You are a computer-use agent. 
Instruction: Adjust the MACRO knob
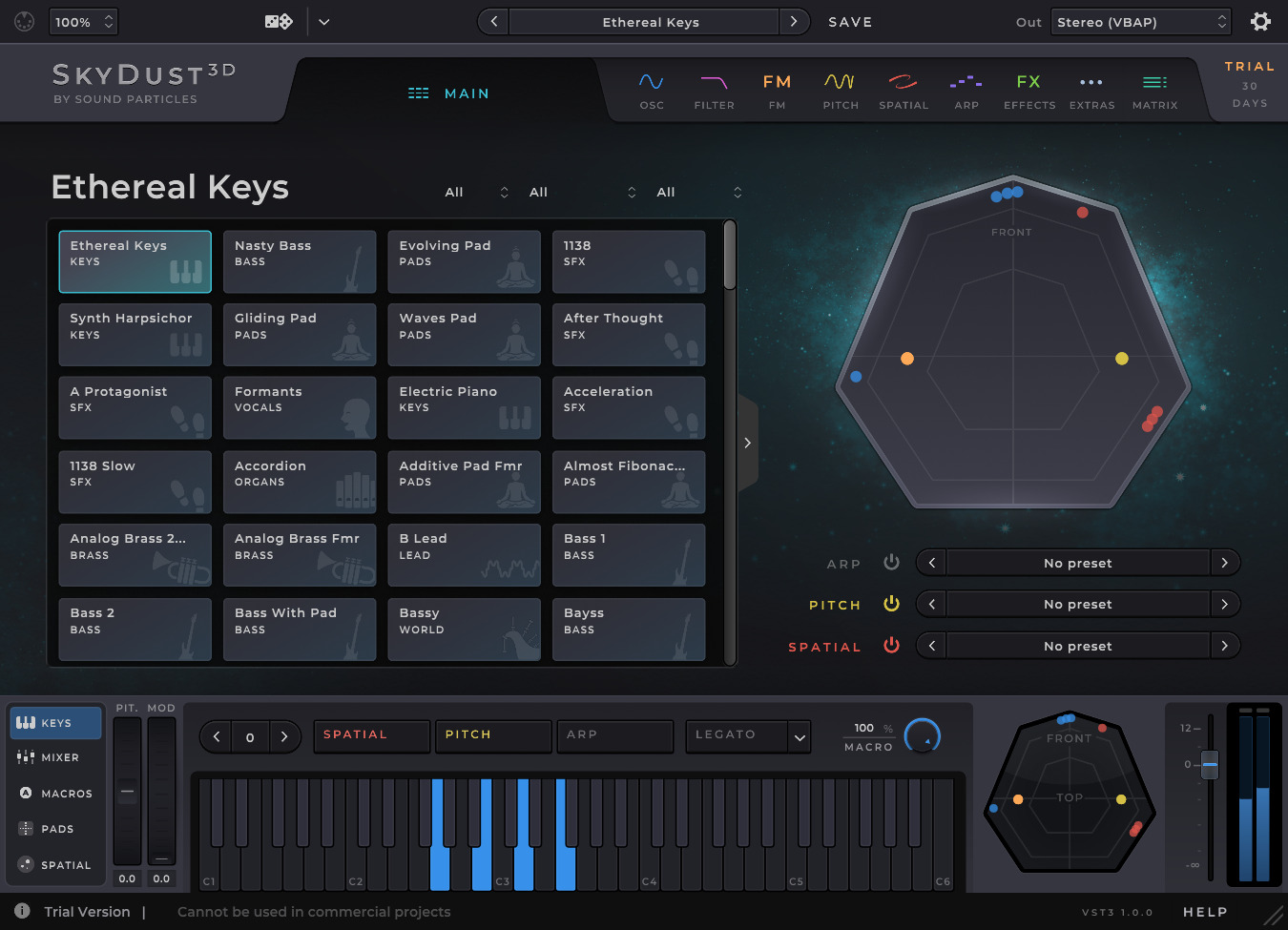pos(923,735)
